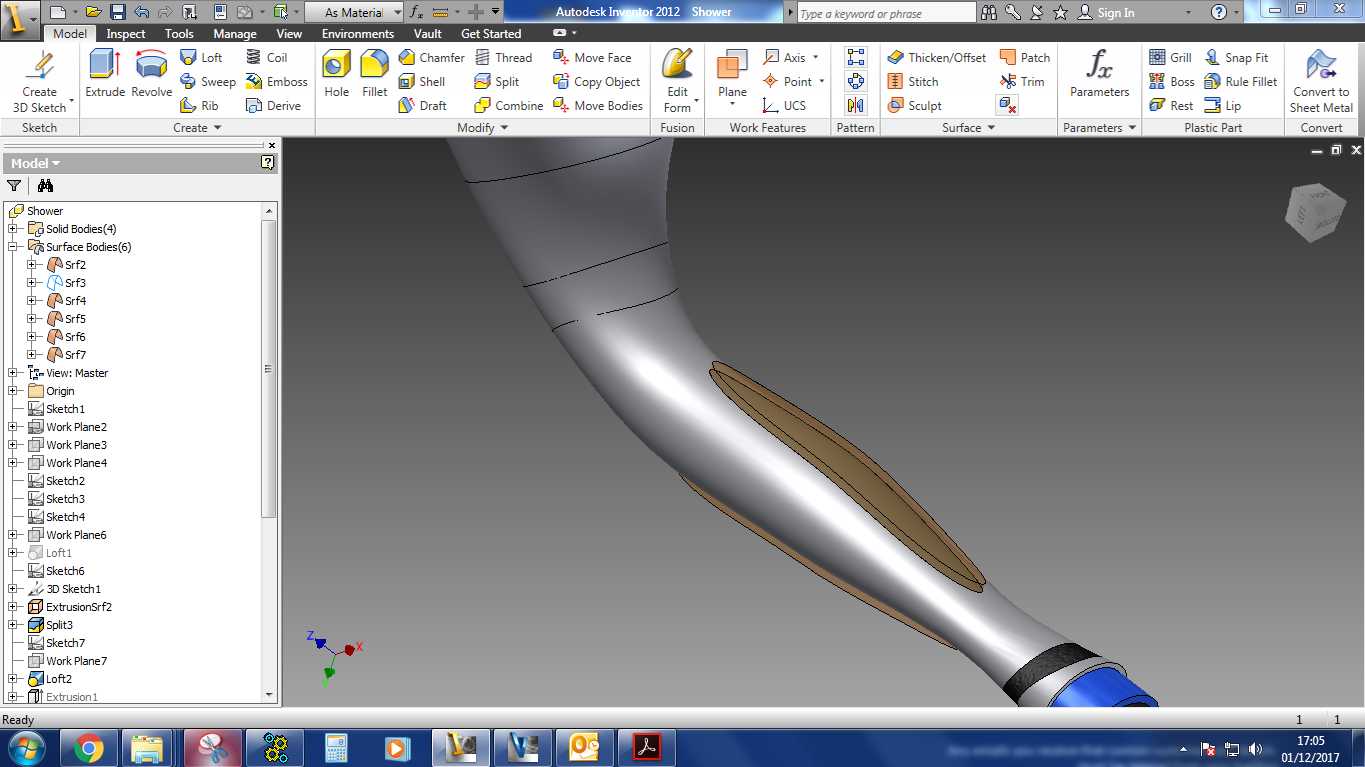Select the Thicken/Offset surface tool
This screenshot has height=767, width=1365.
[936, 58]
